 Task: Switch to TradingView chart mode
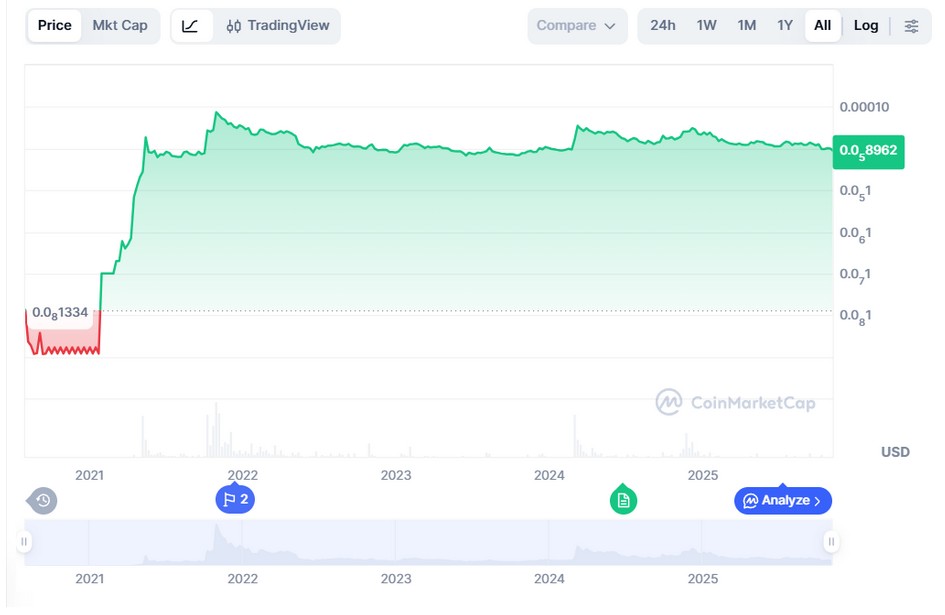click(278, 26)
